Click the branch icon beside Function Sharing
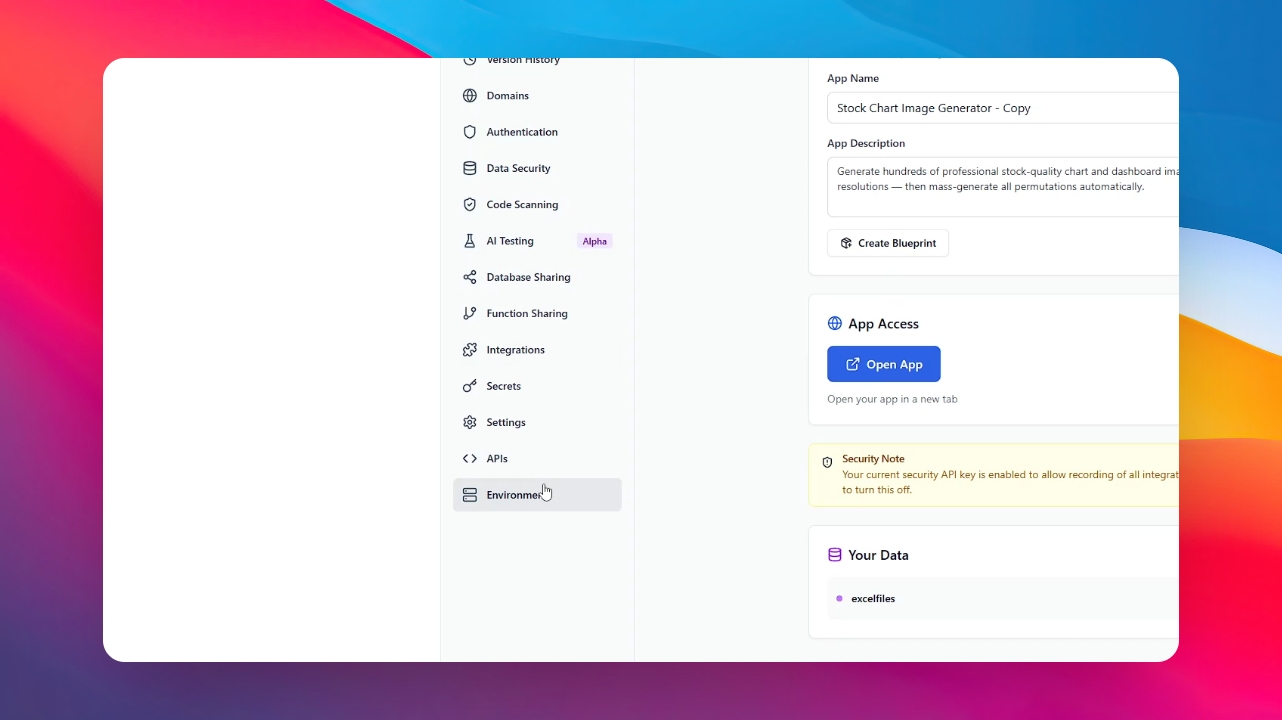1282x720 pixels. coord(470,313)
